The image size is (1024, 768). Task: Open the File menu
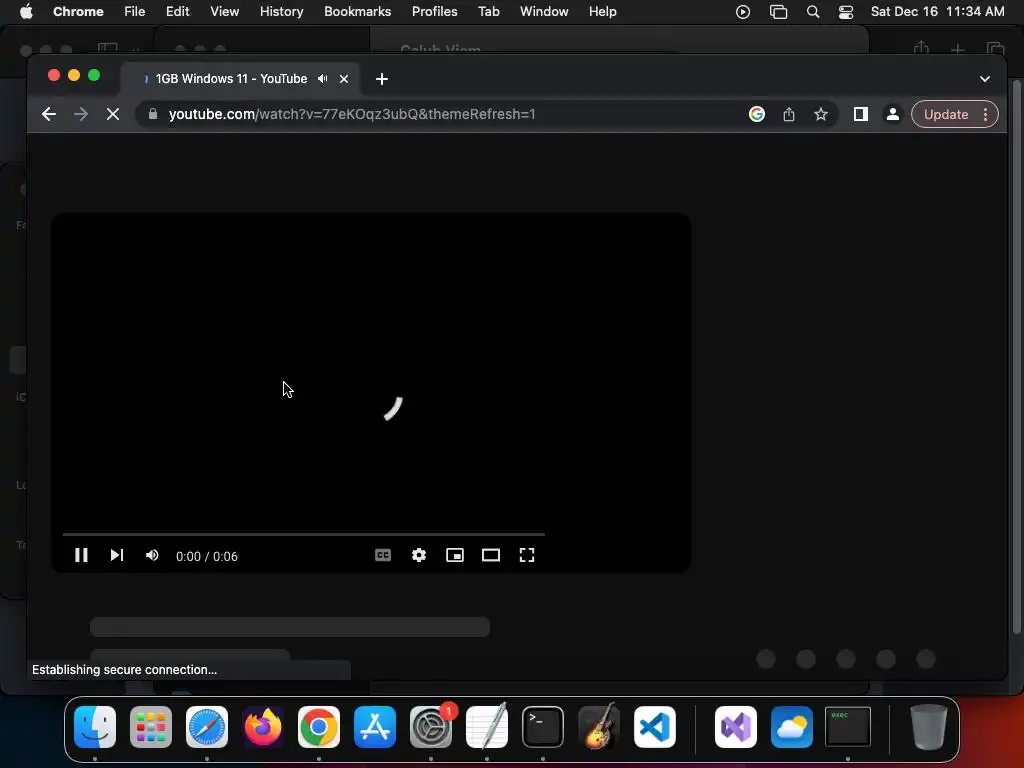(x=135, y=11)
